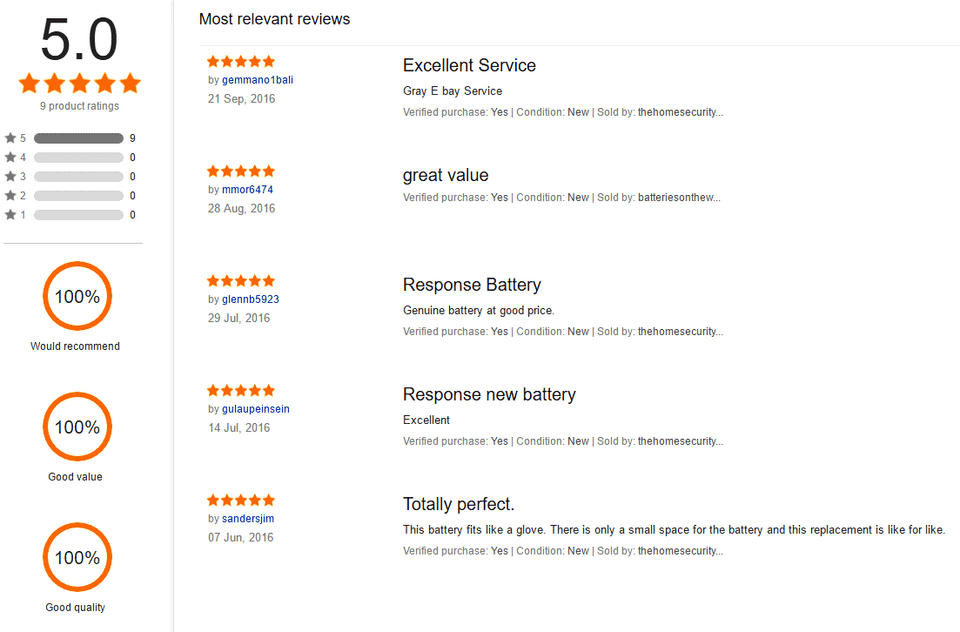This screenshot has height=632, width=960.
Task: Click star rating on sandersjim's review
Action: pos(240,500)
